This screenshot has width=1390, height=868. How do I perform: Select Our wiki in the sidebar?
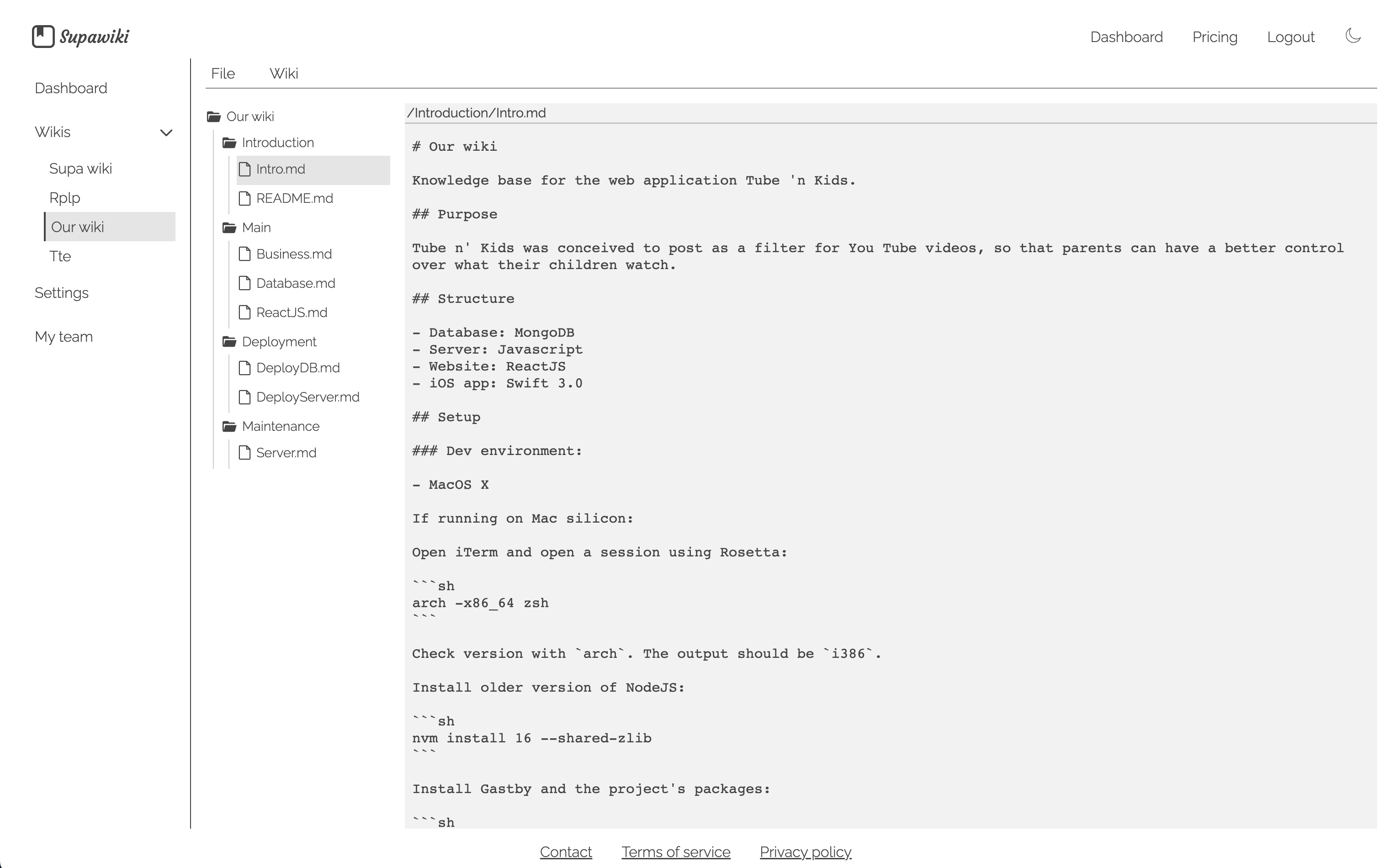point(110,227)
